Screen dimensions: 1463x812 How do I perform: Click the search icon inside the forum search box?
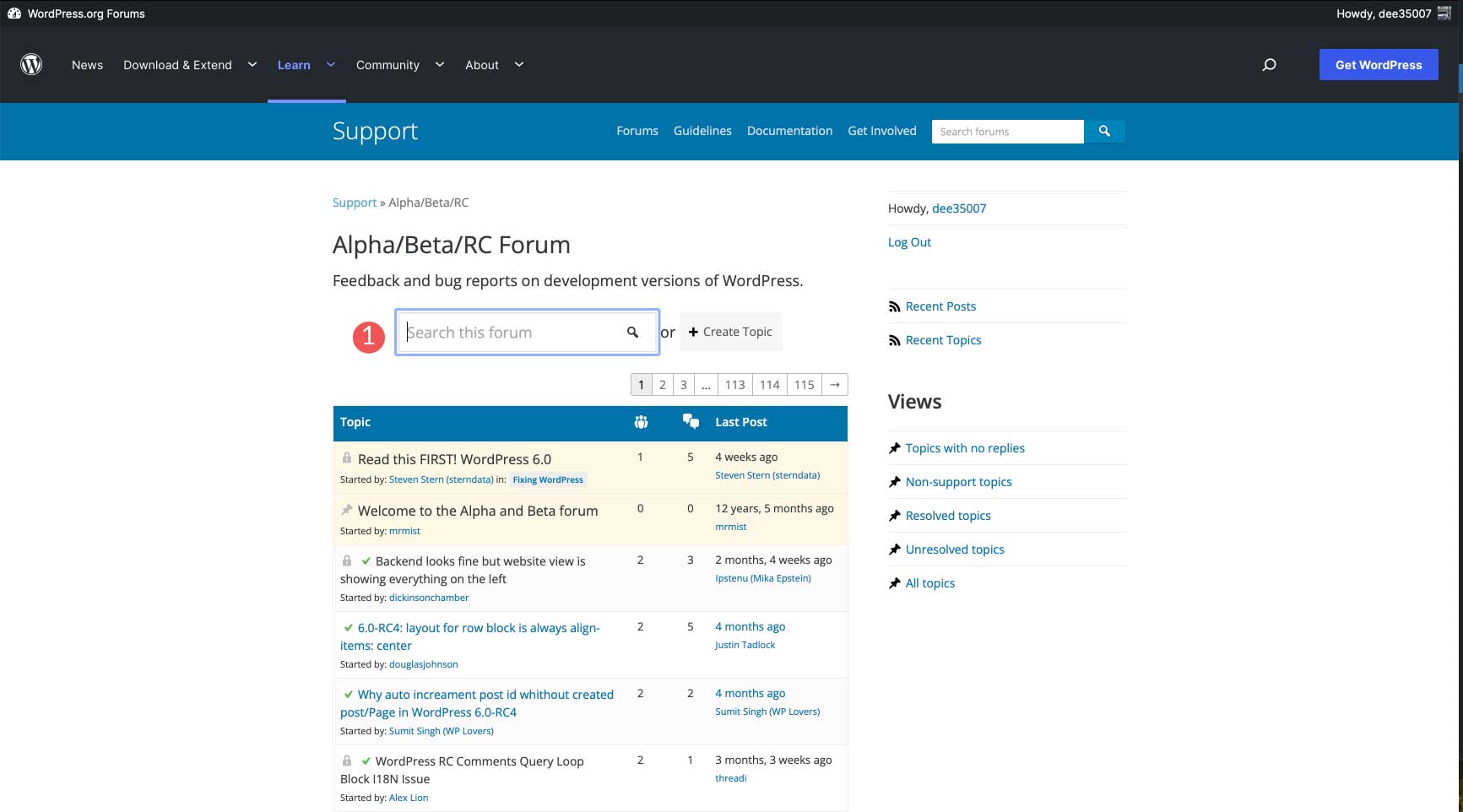[633, 332]
